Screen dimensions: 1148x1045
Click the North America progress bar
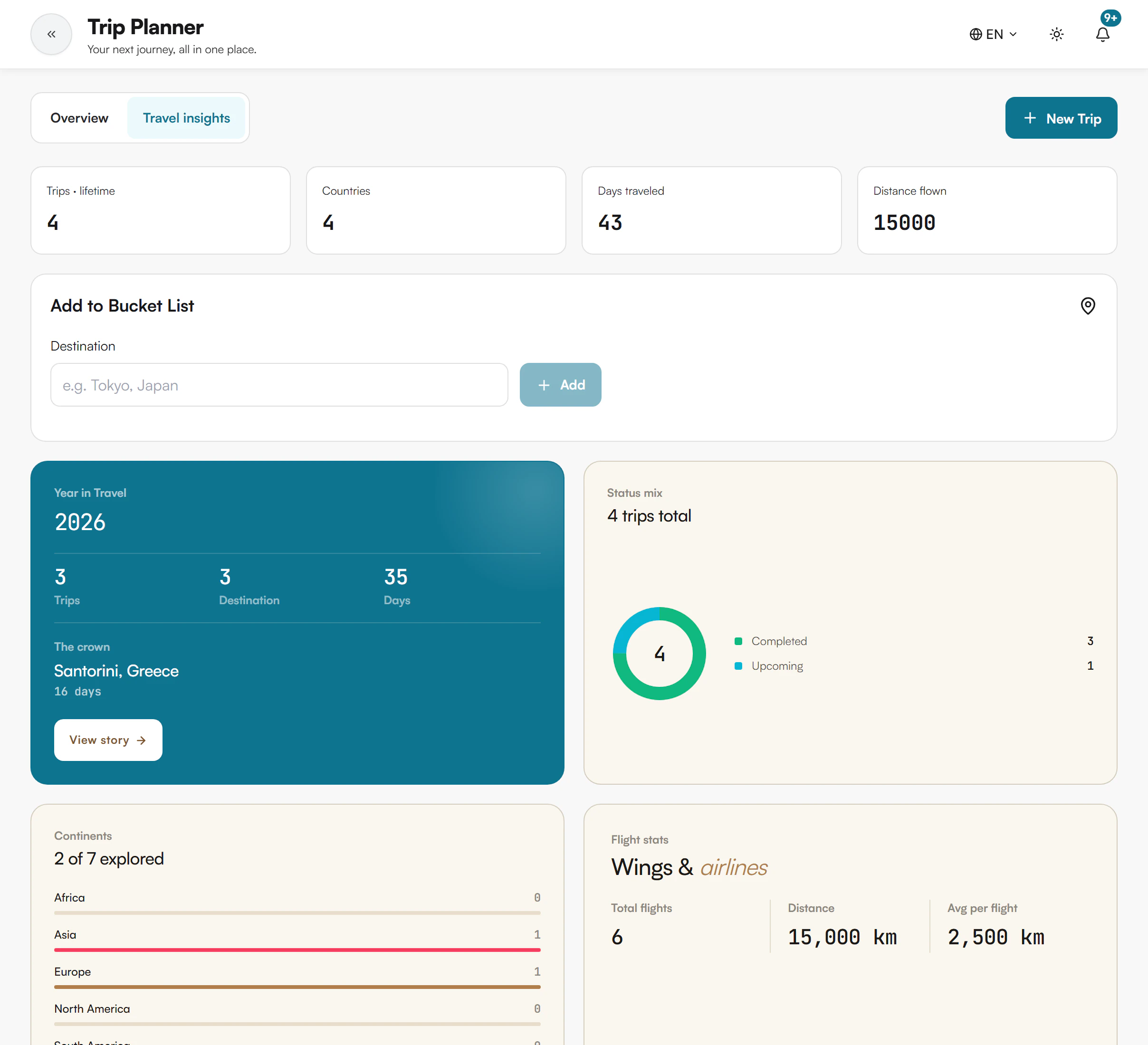pyautogui.click(x=297, y=1024)
